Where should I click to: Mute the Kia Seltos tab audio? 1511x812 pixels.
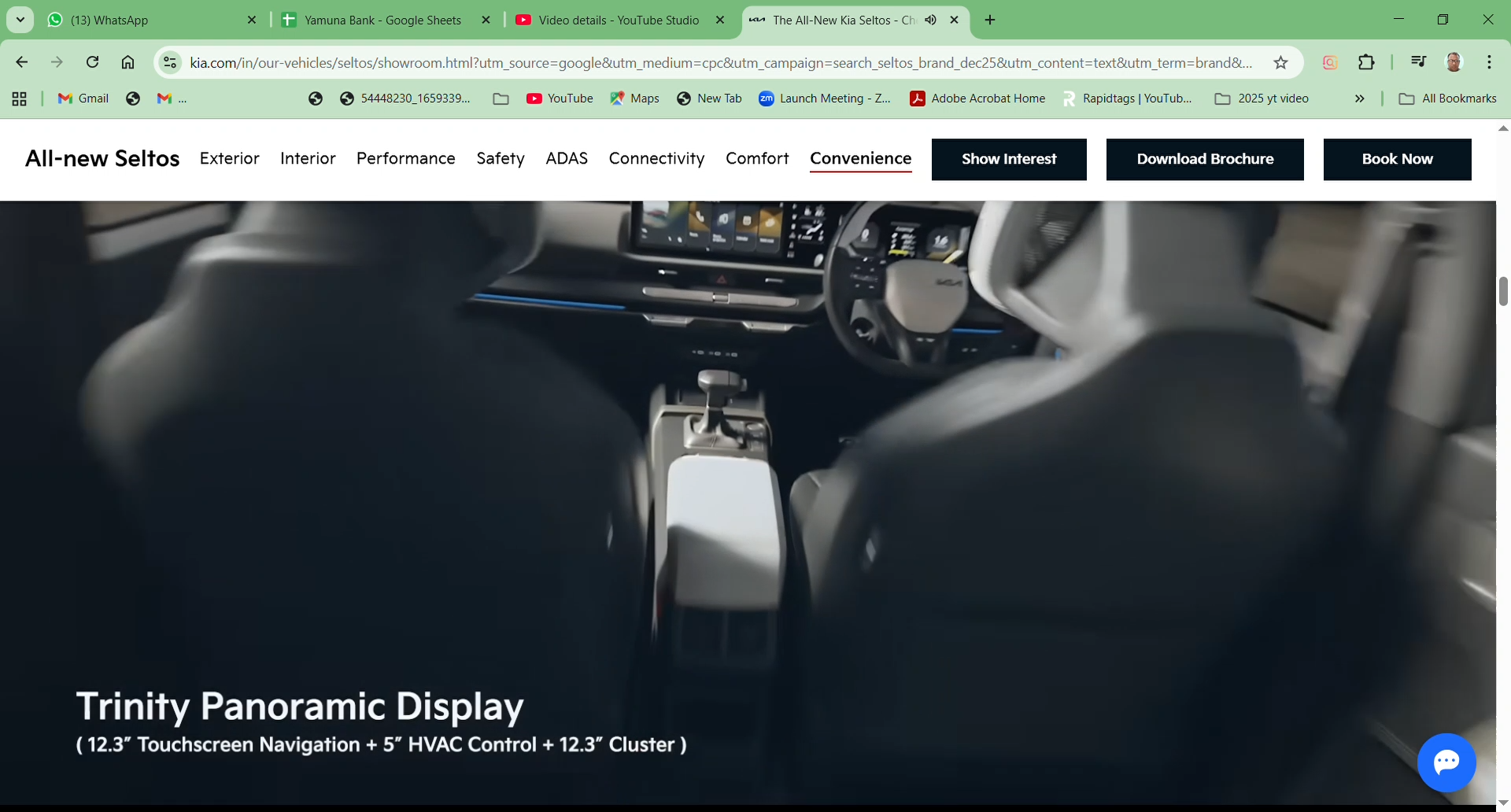pos(931,20)
